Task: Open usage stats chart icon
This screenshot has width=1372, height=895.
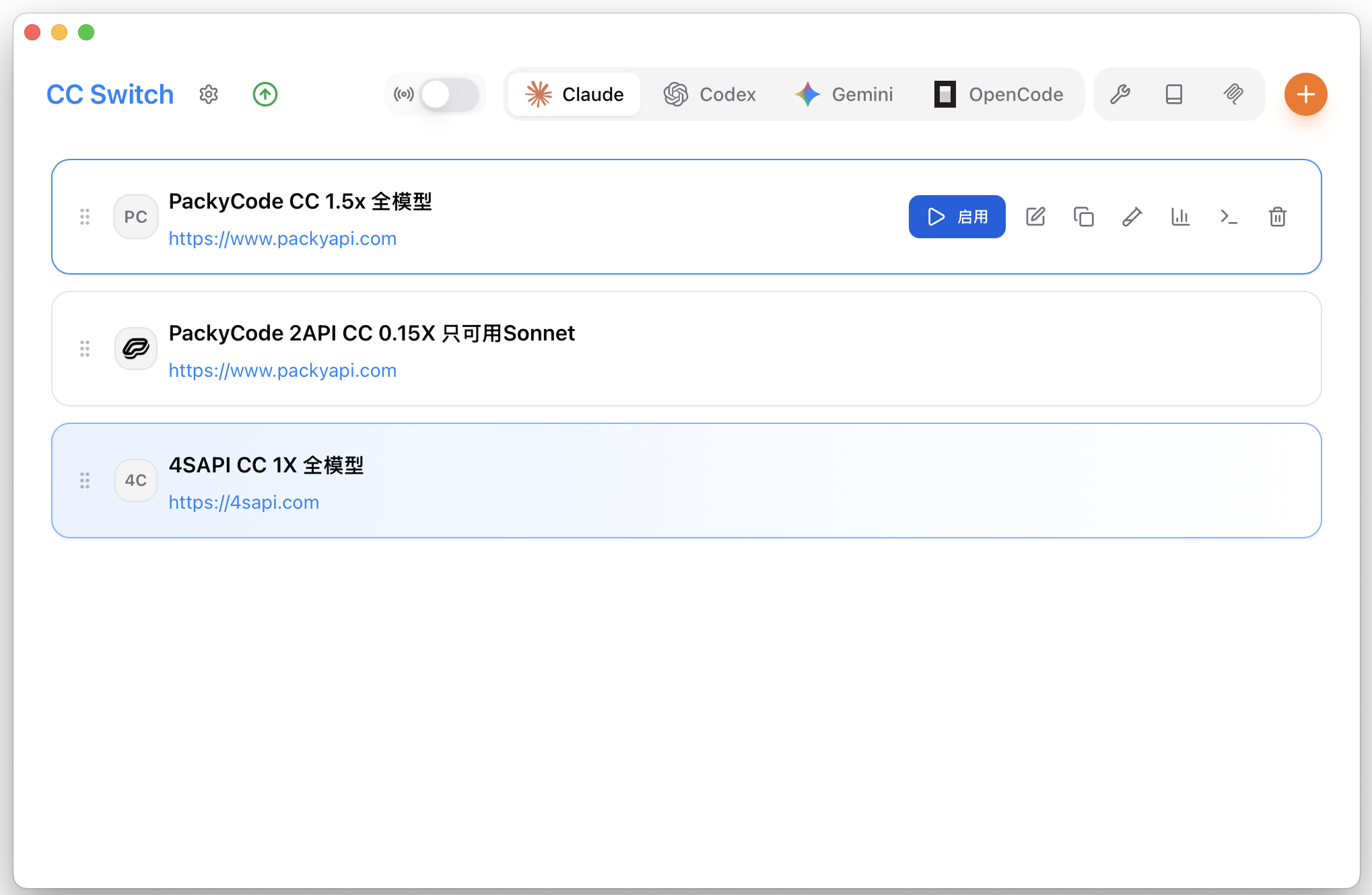Action: pyautogui.click(x=1180, y=217)
